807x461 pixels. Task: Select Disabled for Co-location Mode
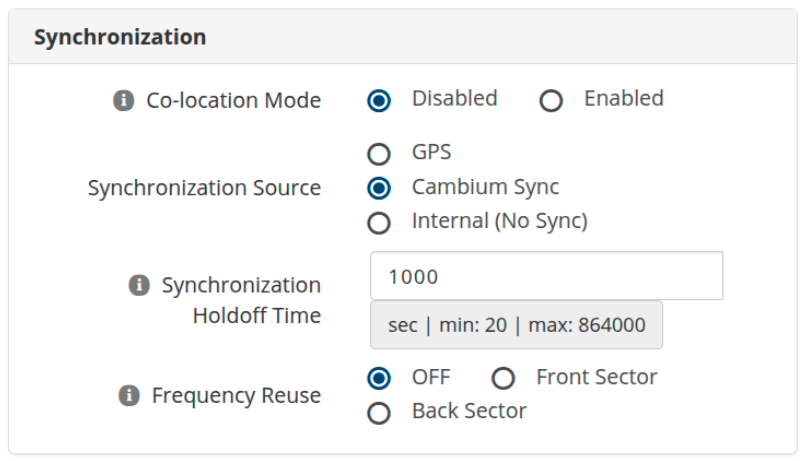378,101
